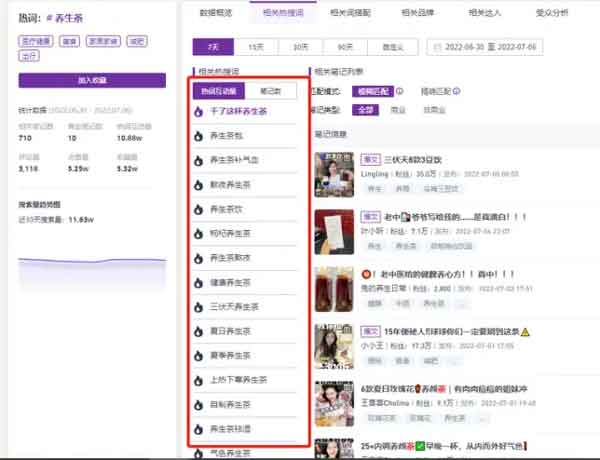Viewport: 600px width, 460px height.
Task: Click info icon next to 模糊匹配
Action: coord(399,91)
